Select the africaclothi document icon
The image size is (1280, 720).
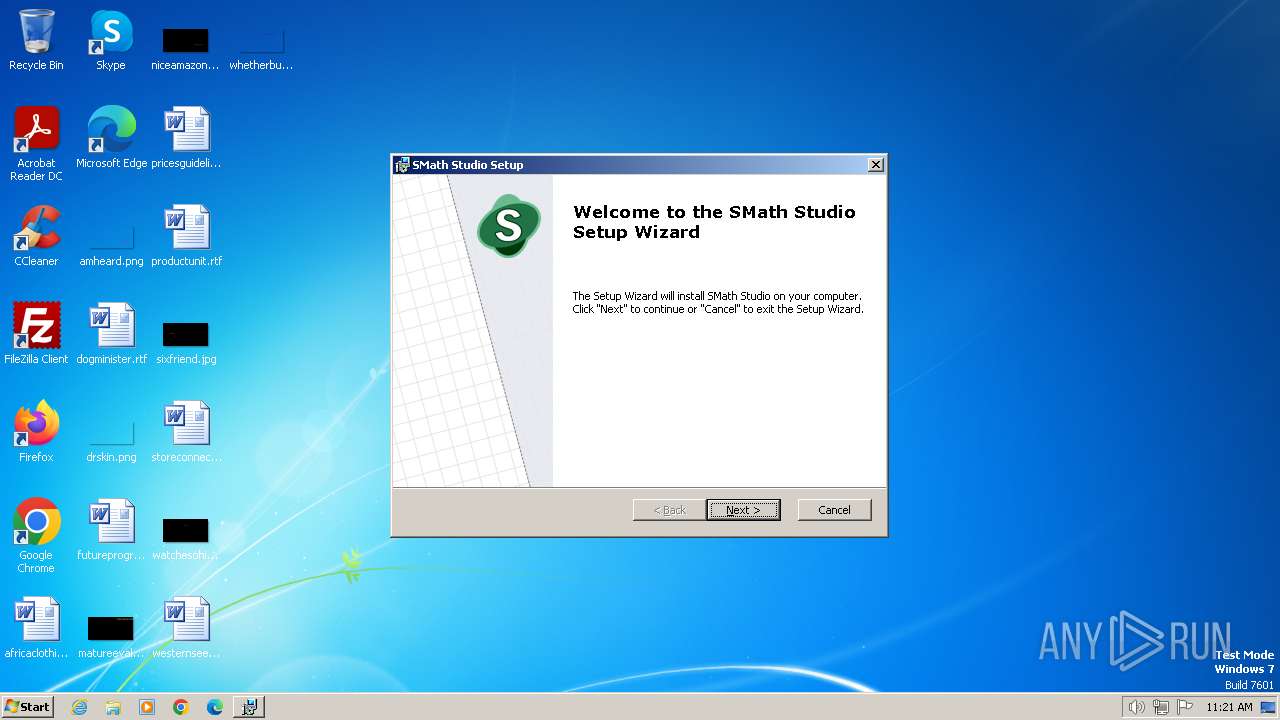[x=36, y=628]
